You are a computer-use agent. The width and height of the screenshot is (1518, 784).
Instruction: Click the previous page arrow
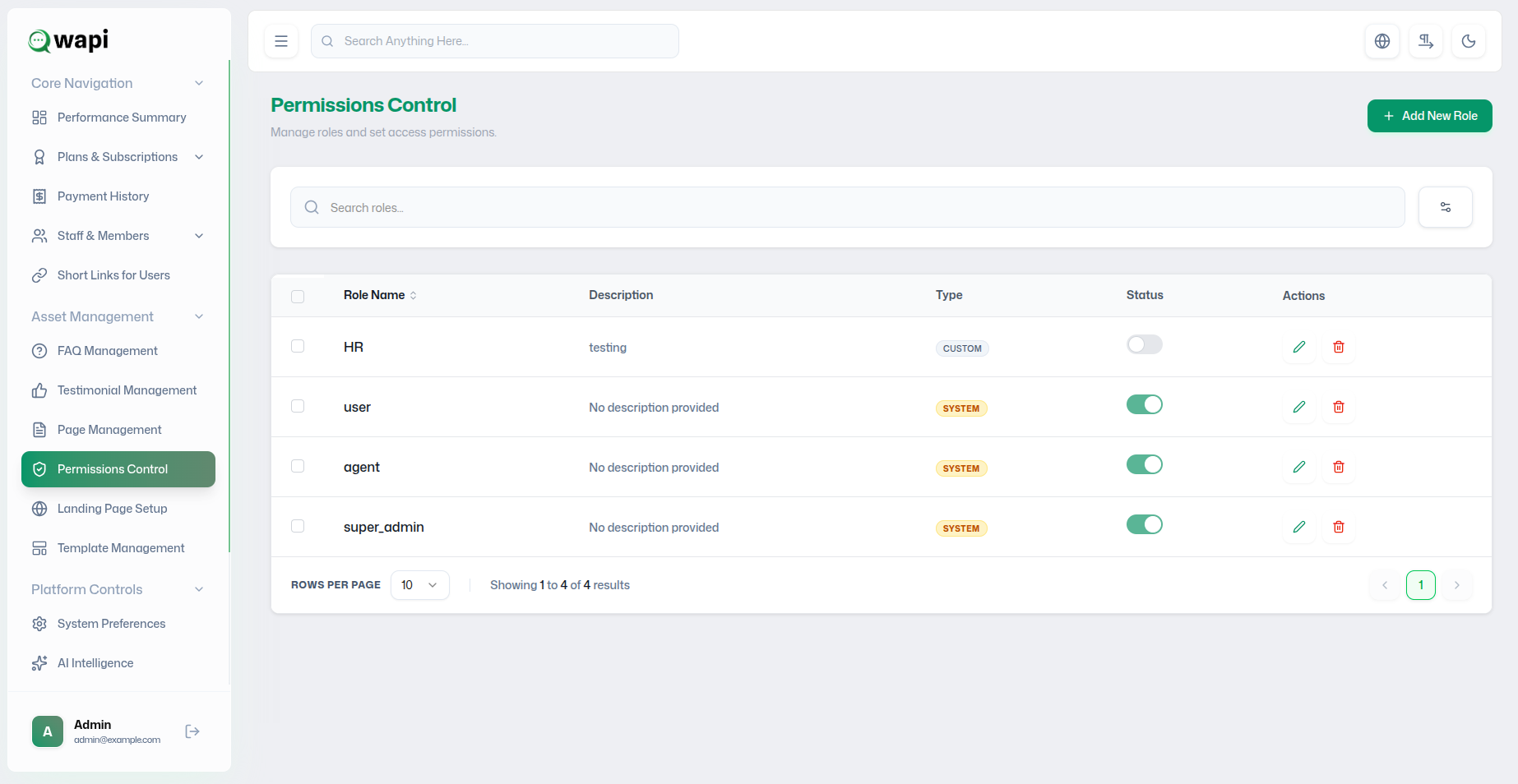[x=1385, y=585]
